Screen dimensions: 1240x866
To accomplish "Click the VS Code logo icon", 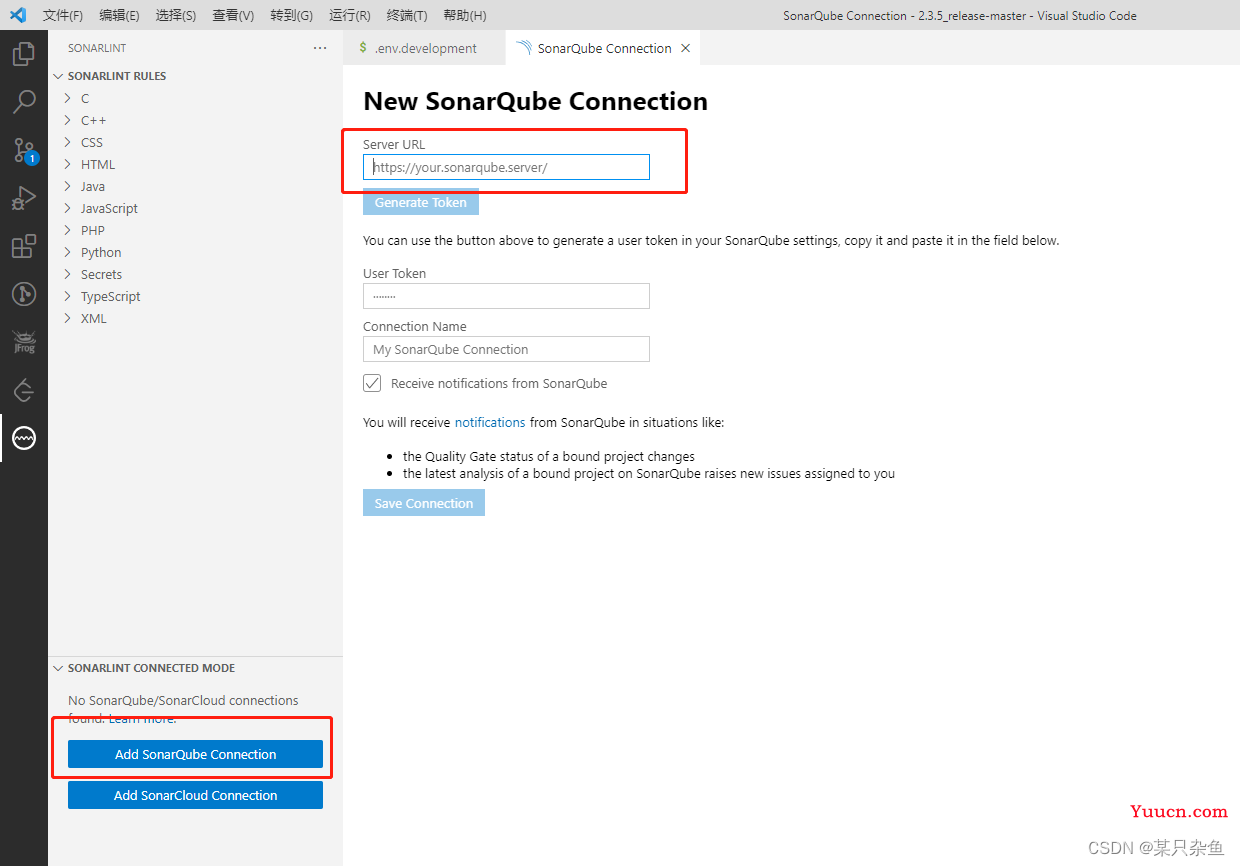I will [18, 15].
